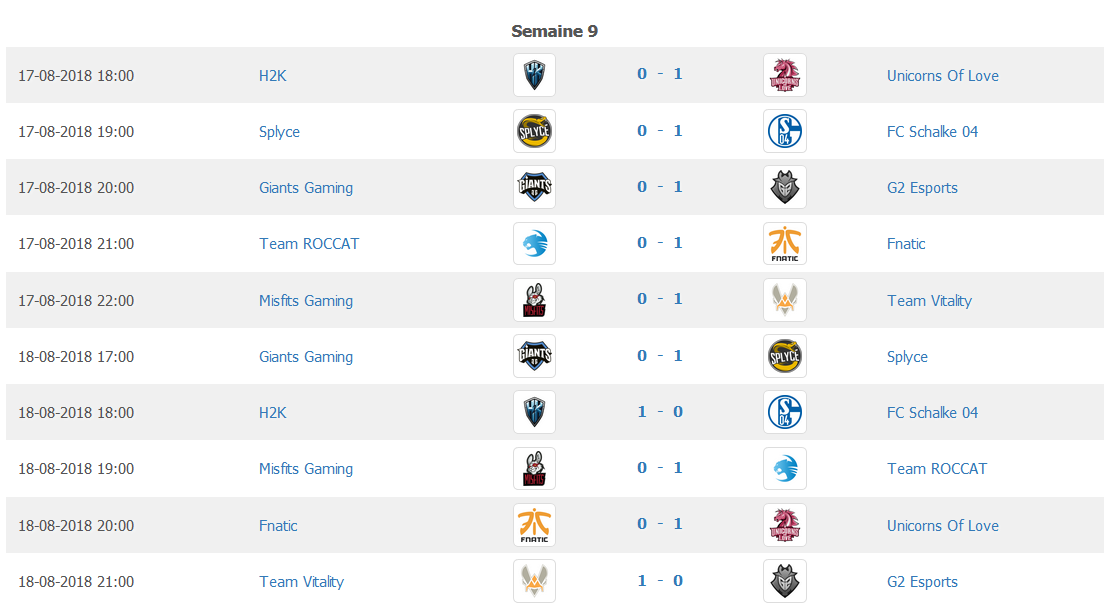Click the 0 - 1 score of Fnatic vs Unicorns

pyautogui.click(x=660, y=524)
